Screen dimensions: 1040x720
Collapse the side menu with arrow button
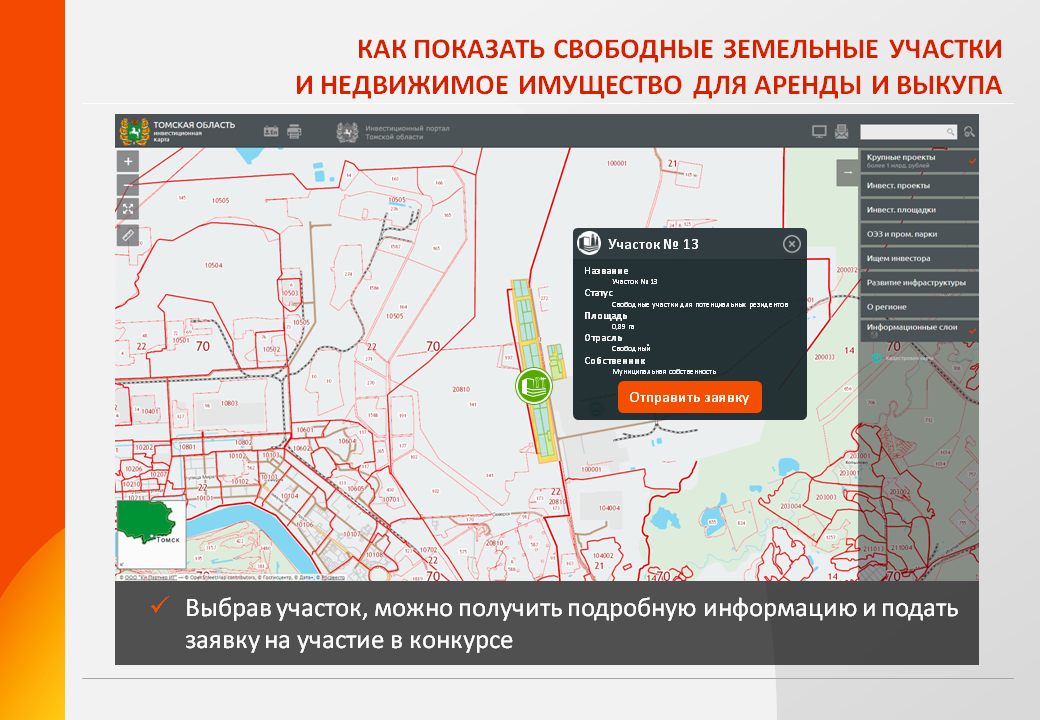[x=848, y=172]
